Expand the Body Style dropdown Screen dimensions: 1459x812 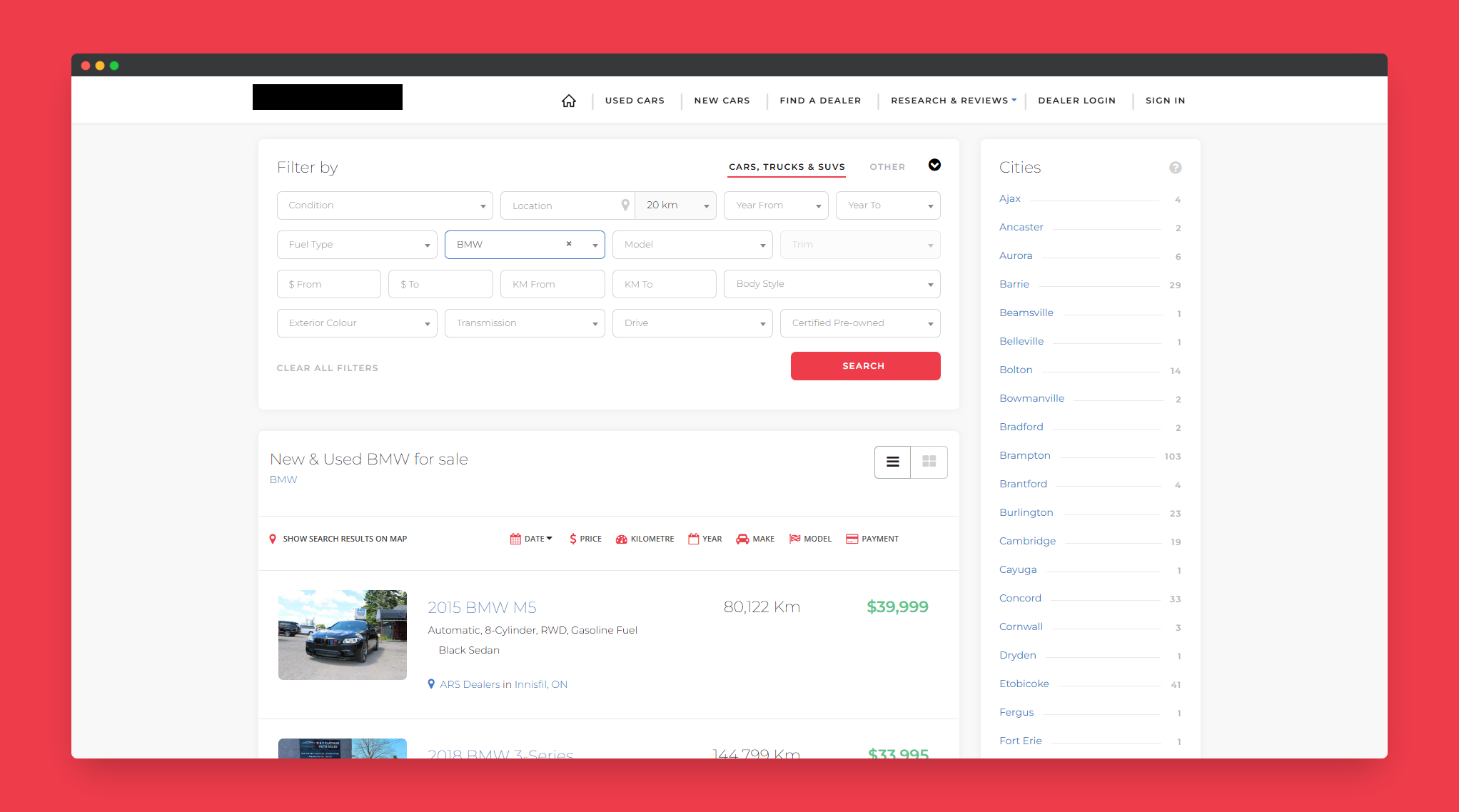pyautogui.click(x=832, y=284)
